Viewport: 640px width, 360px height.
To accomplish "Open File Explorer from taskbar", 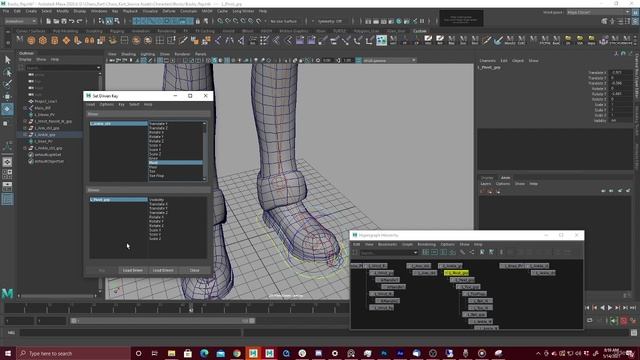I will tap(171, 353).
